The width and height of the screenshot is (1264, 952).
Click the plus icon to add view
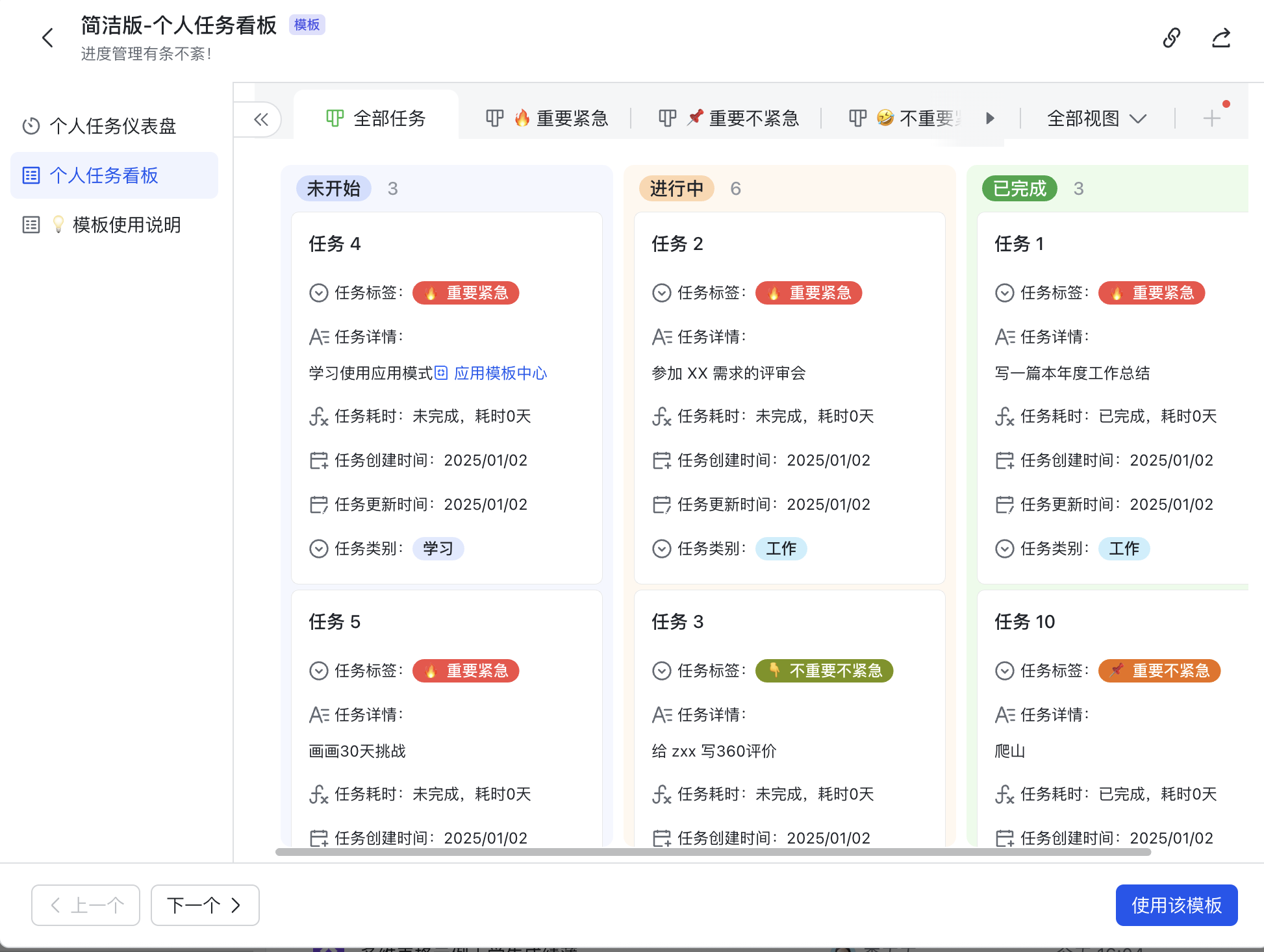(x=1211, y=118)
